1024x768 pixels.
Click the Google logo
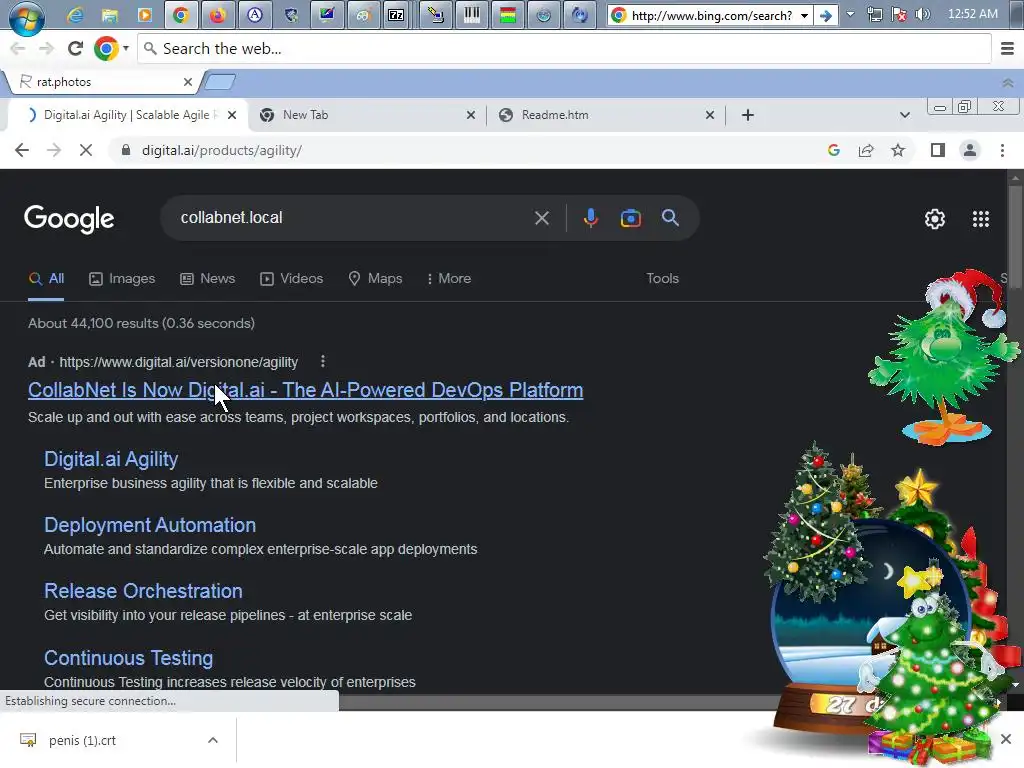click(69, 219)
